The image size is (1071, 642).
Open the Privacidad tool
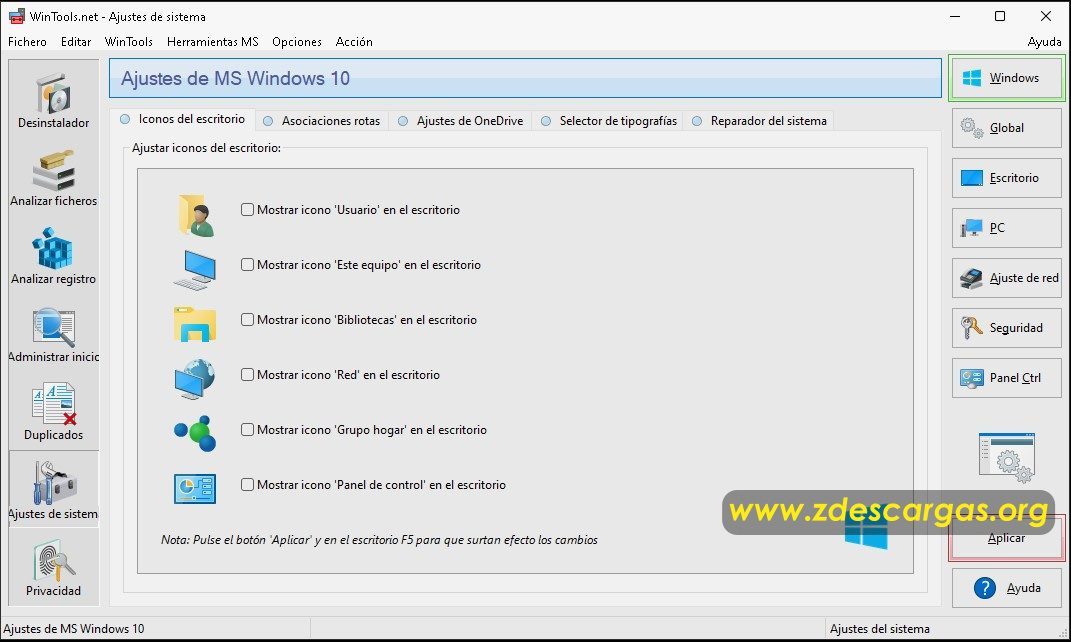(53, 568)
